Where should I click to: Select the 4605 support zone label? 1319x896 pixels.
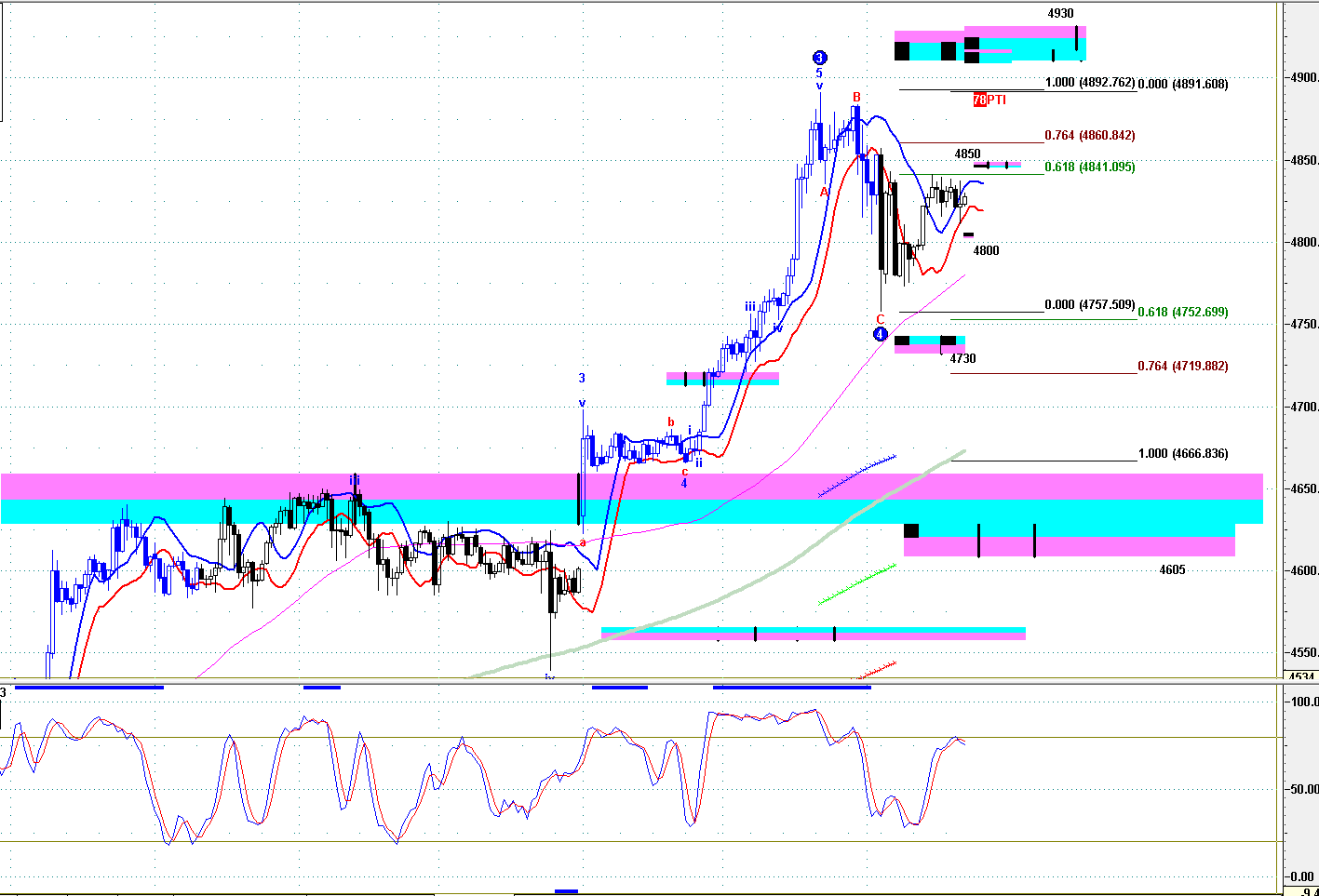click(1172, 569)
